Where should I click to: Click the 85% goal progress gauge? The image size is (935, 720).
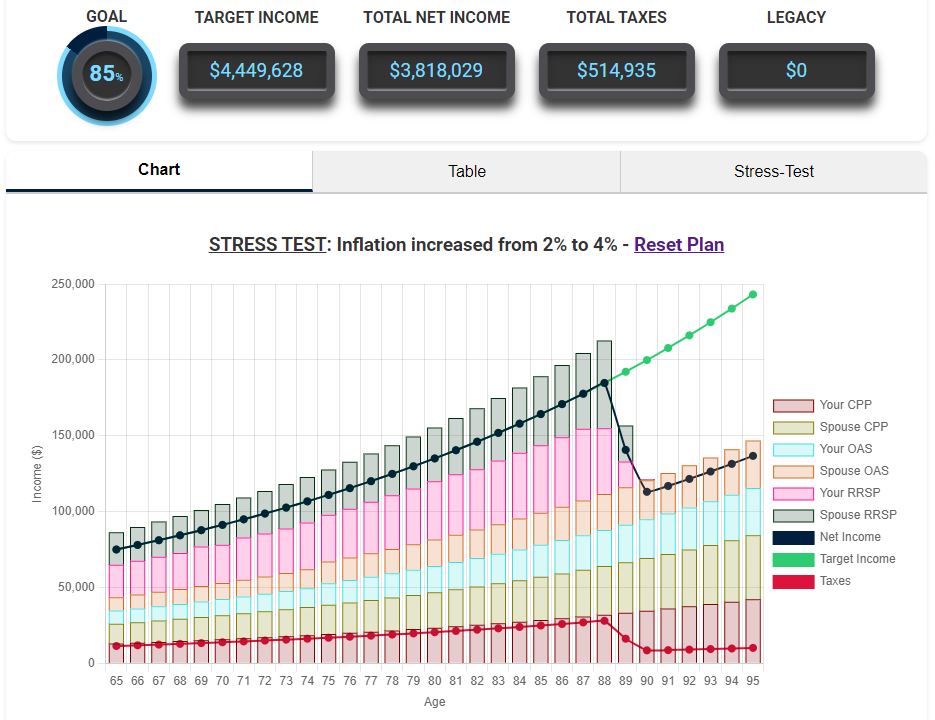coord(107,74)
